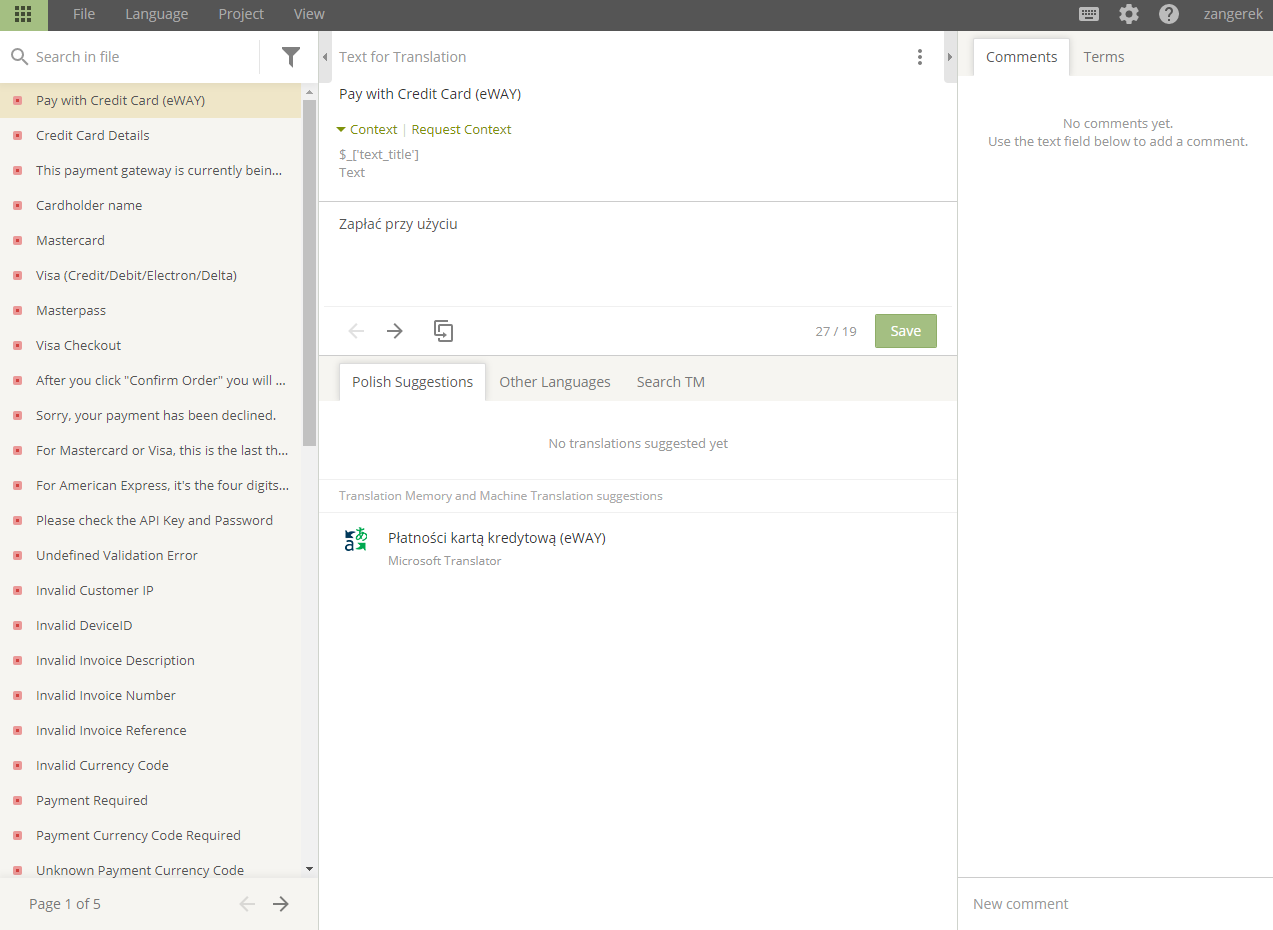Select string Invalid Currency Code

(150, 765)
